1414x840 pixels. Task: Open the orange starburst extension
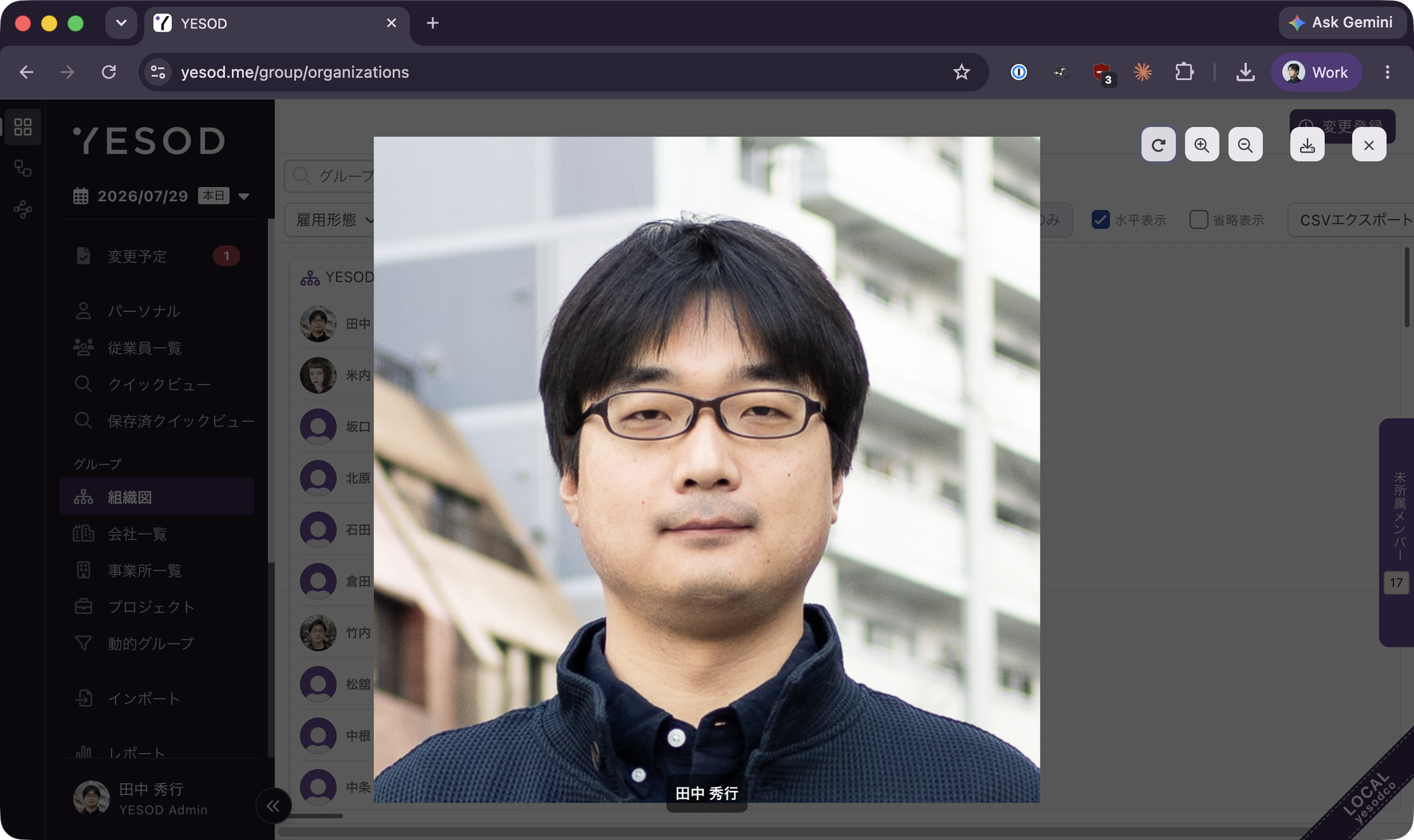1143,72
